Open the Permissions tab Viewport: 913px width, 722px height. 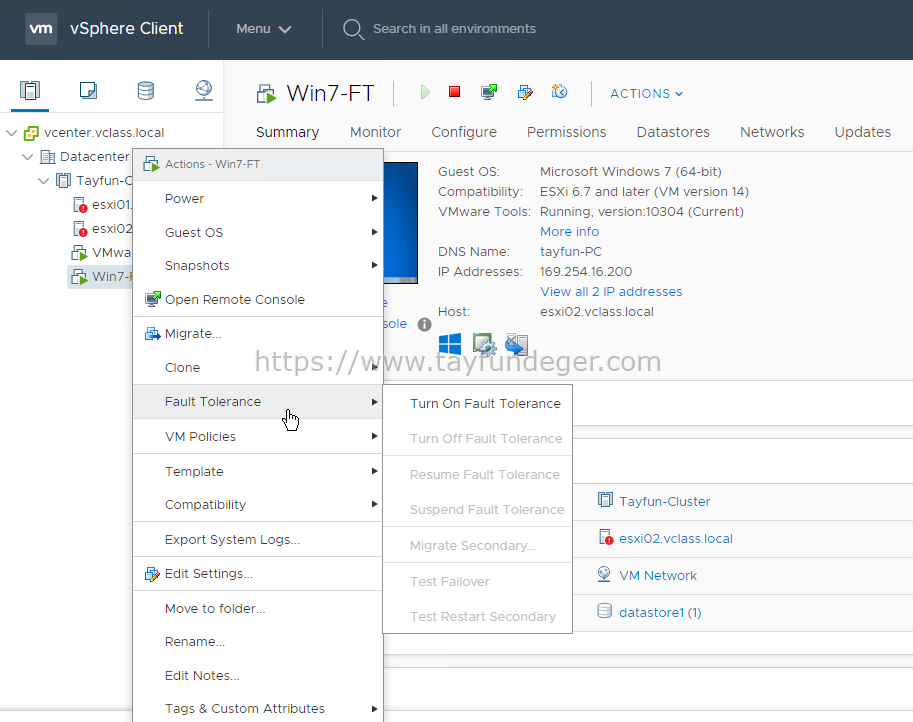click(567, 132)
